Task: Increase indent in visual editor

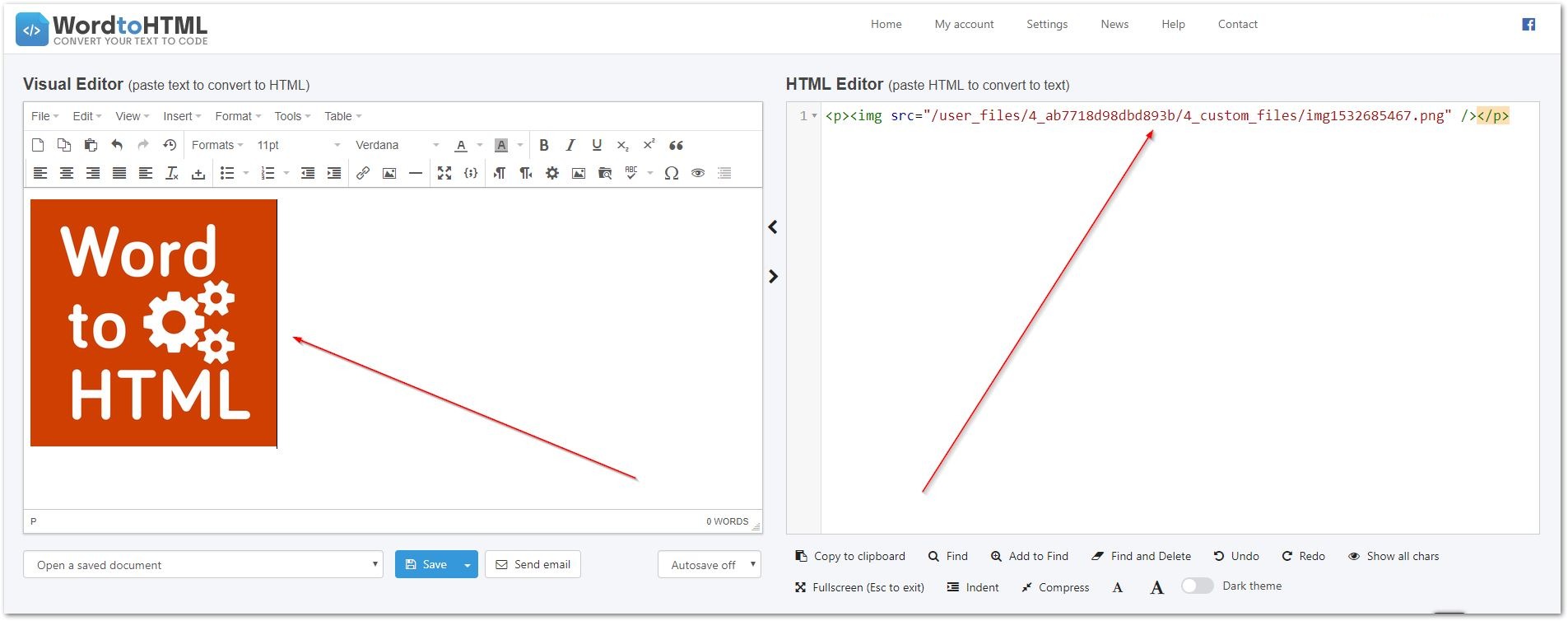Action: [x=334, y=173]
